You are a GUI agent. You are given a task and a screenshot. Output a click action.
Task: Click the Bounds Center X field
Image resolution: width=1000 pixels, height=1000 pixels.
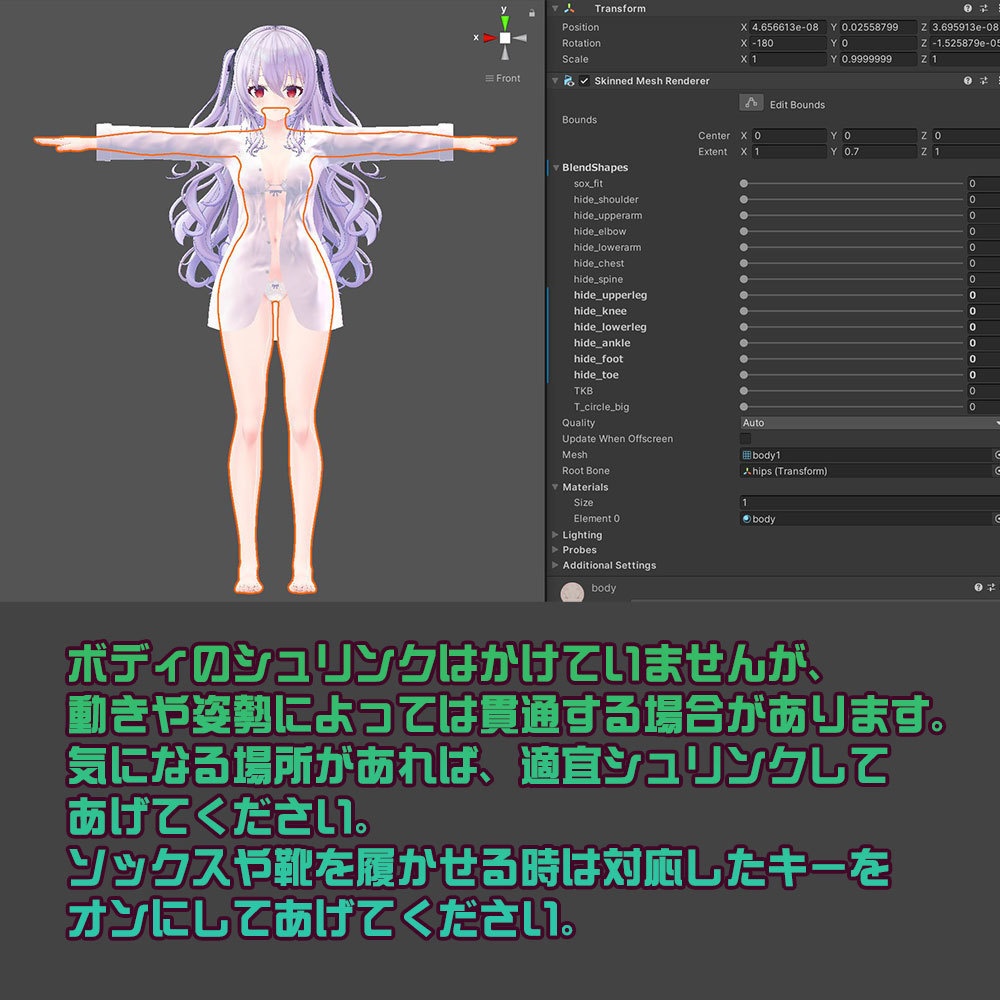[789, 135]
